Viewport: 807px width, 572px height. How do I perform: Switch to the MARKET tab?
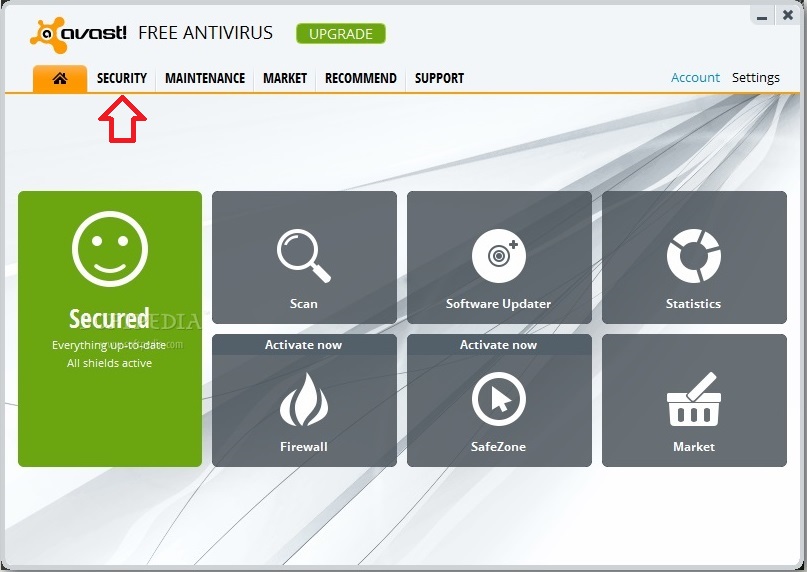click(x=285, y=78)
